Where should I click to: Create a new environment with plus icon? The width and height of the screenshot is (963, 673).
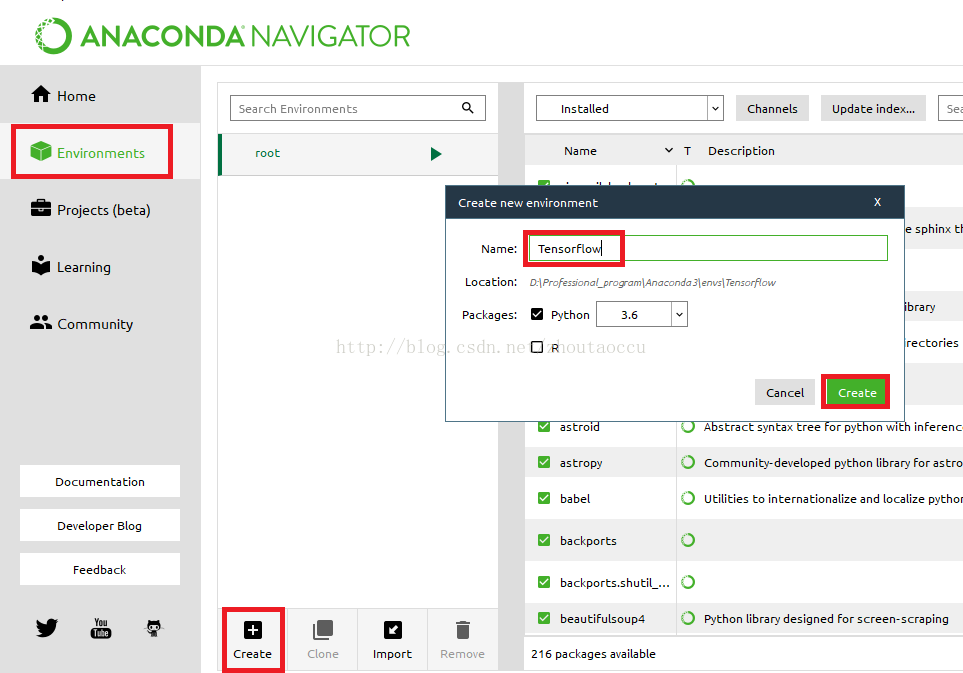tap(252, 640)
